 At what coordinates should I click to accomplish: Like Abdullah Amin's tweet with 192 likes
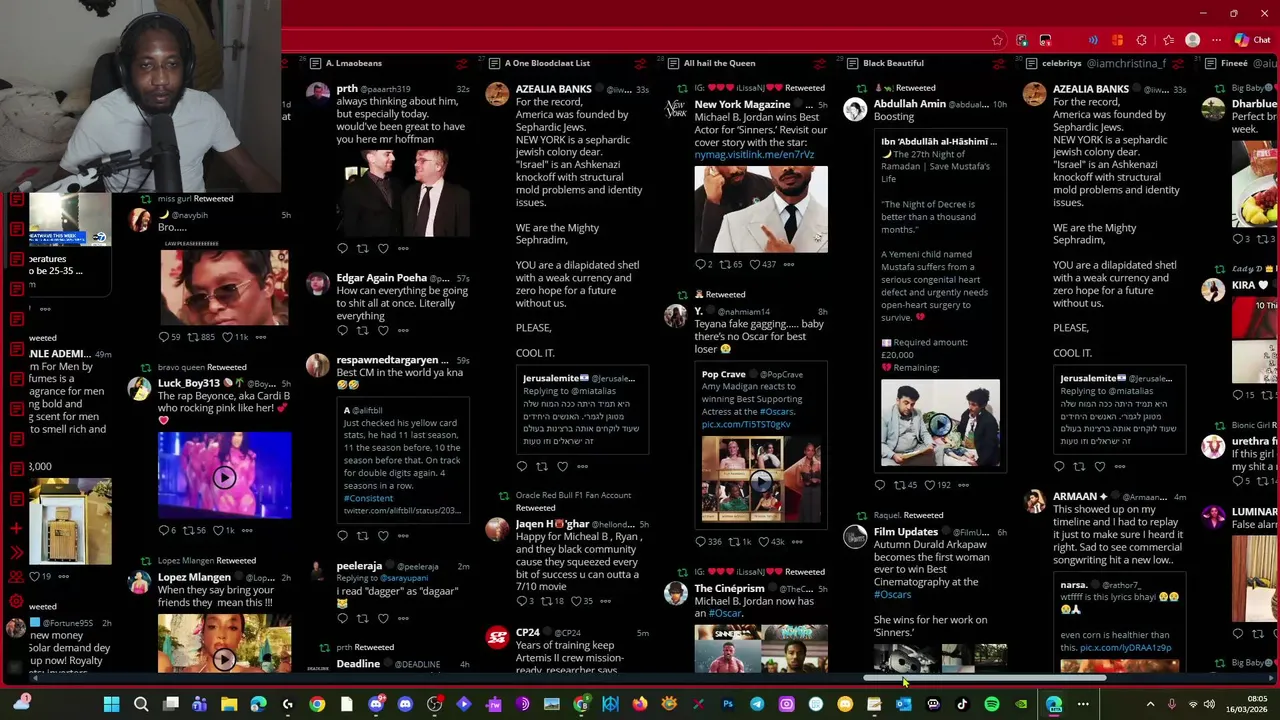pyautogui.click(x=929, y=485)
